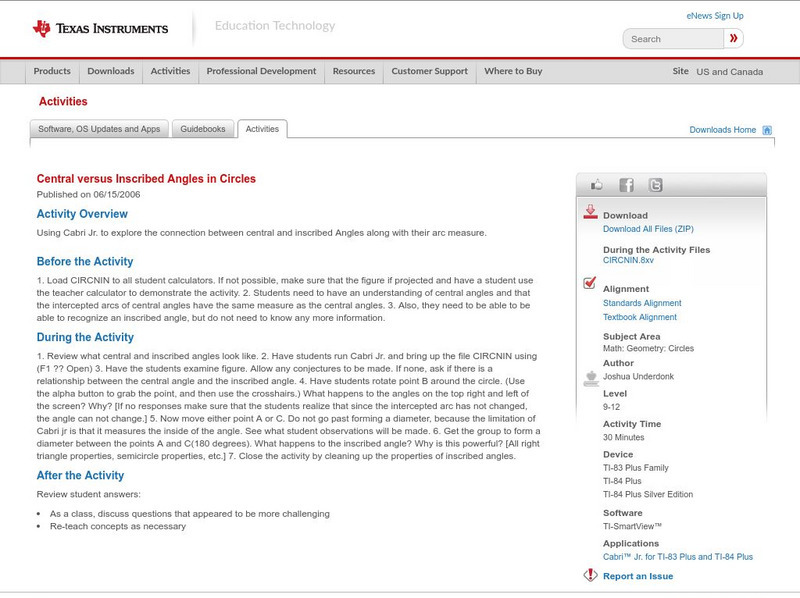This screenshot has width=800, height=598.
Task: Open the Customer Support menu
Action: coord(430,71)
